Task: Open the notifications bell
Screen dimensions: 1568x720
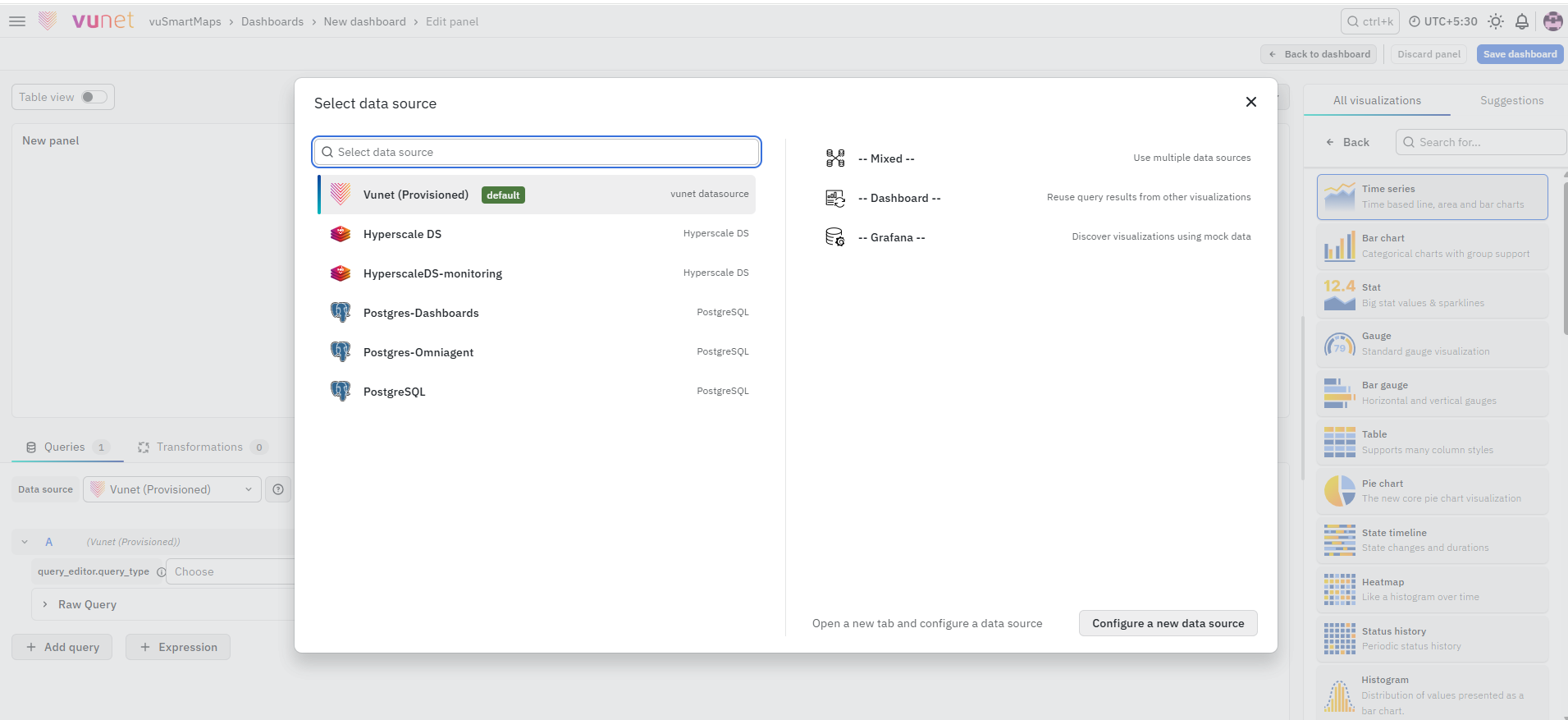Action: pos(1522,21)
